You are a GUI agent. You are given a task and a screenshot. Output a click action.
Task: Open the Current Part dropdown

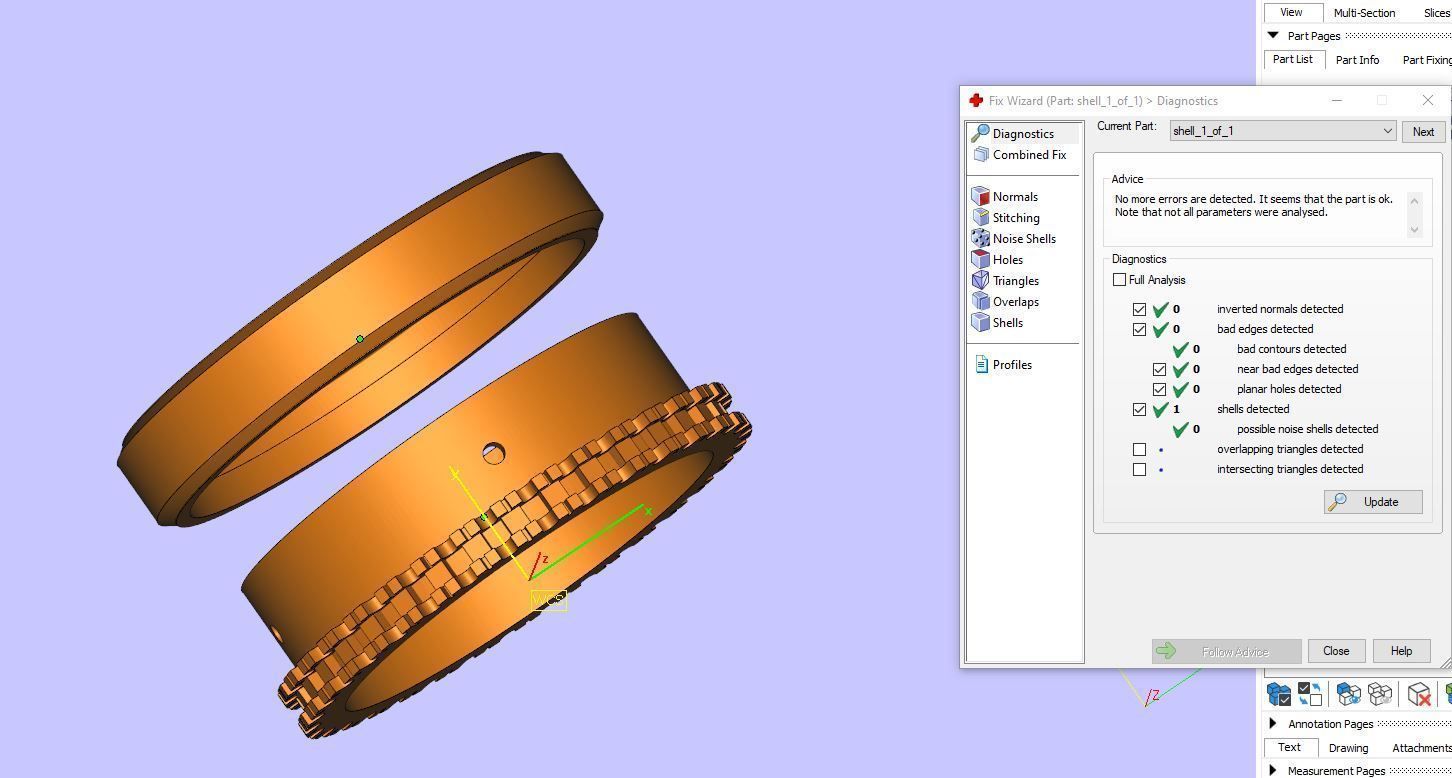1283,131
